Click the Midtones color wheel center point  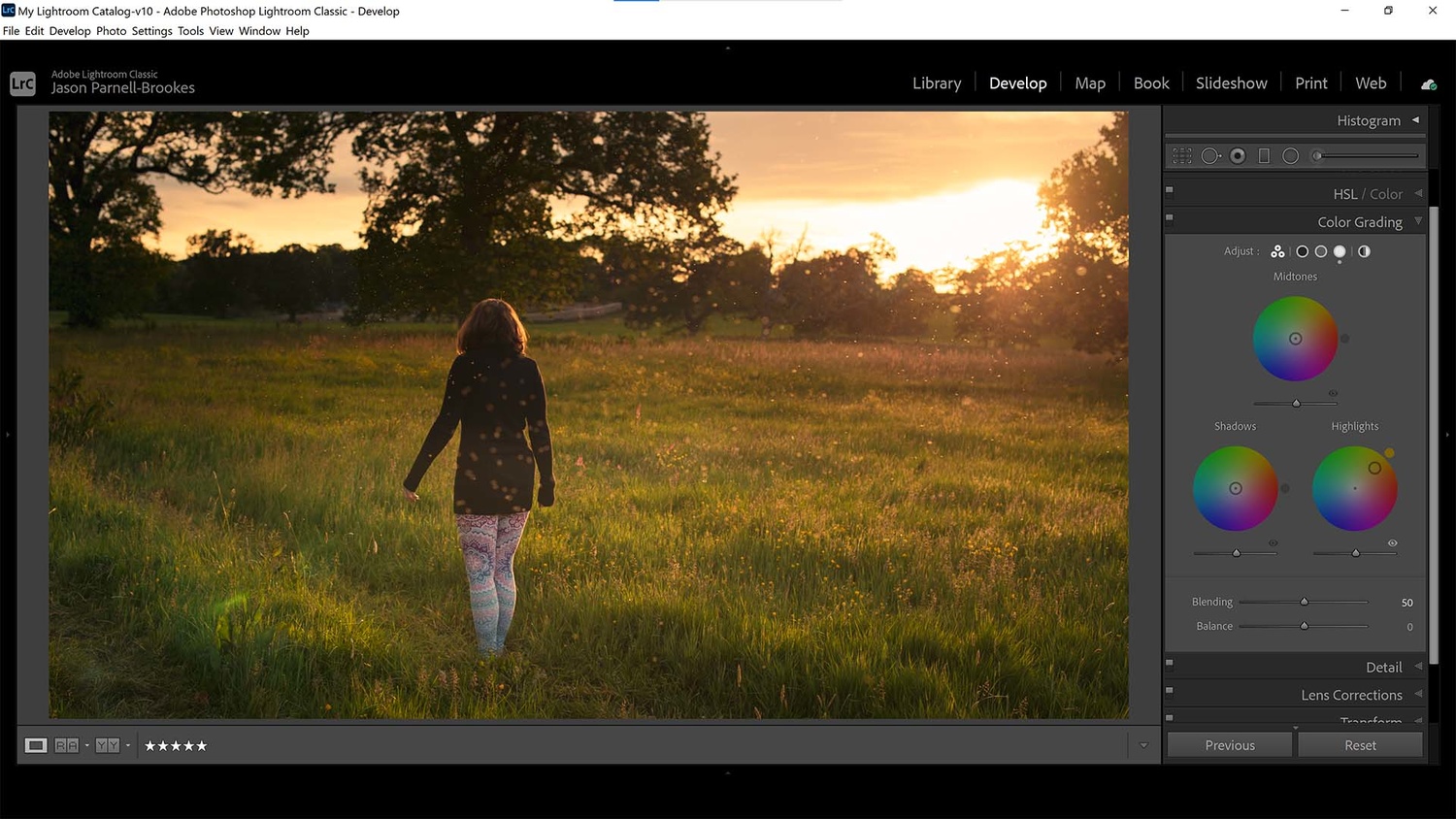coord(1296,339)
